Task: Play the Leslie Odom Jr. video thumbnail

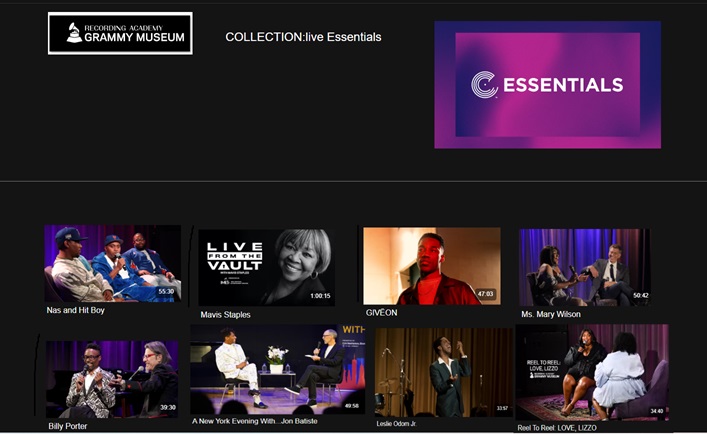Action: [443, 372]
